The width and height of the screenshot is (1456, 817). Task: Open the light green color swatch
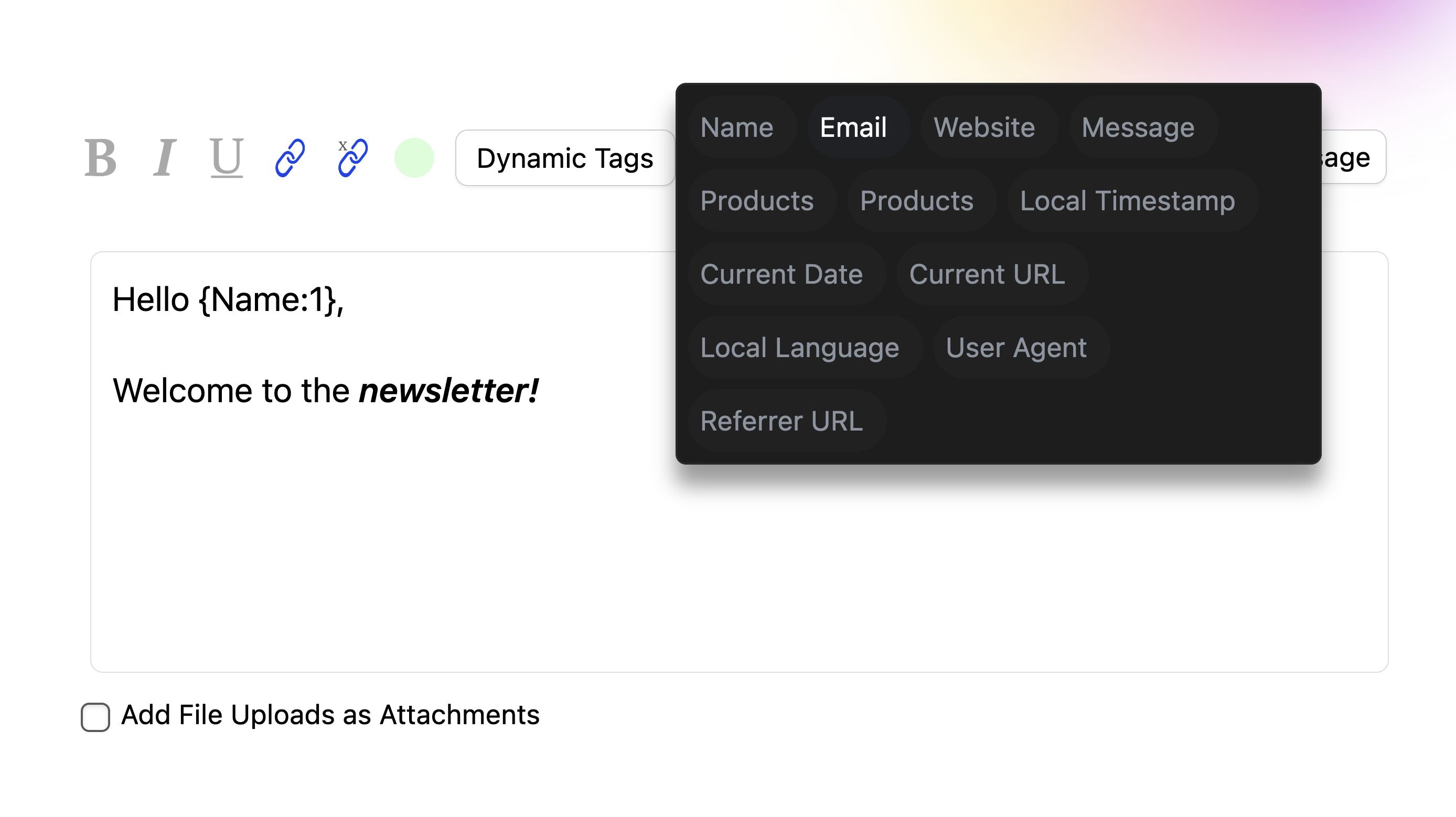[x=414, y=158]
